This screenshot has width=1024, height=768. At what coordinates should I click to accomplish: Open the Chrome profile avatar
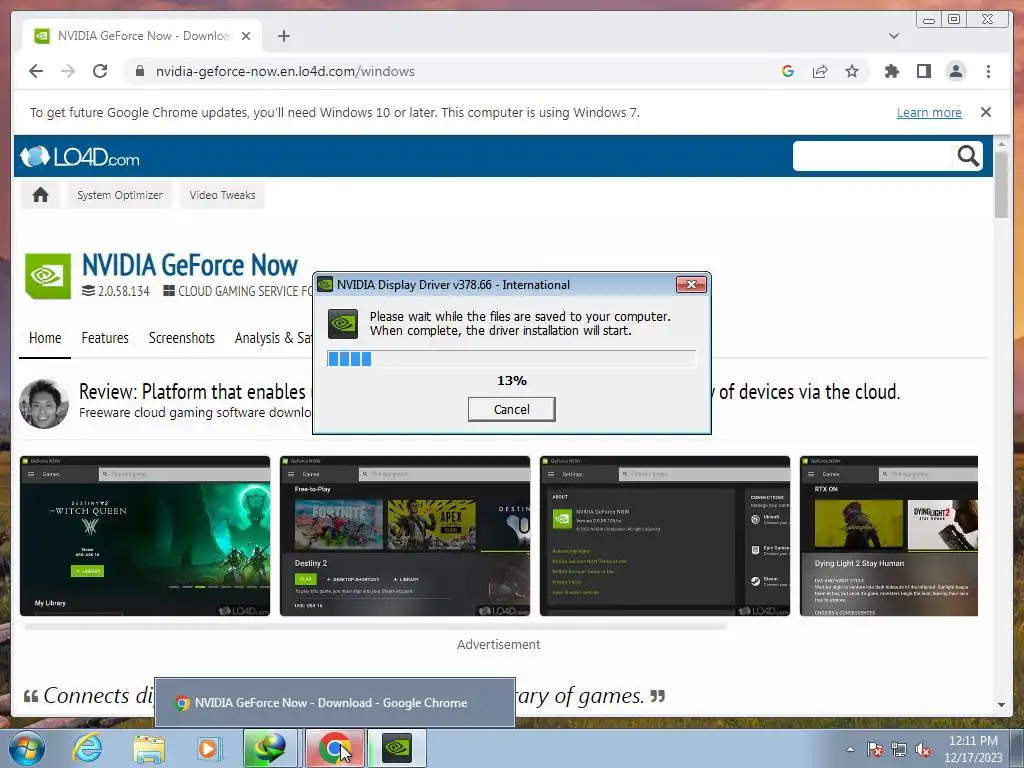coord(955,71)
